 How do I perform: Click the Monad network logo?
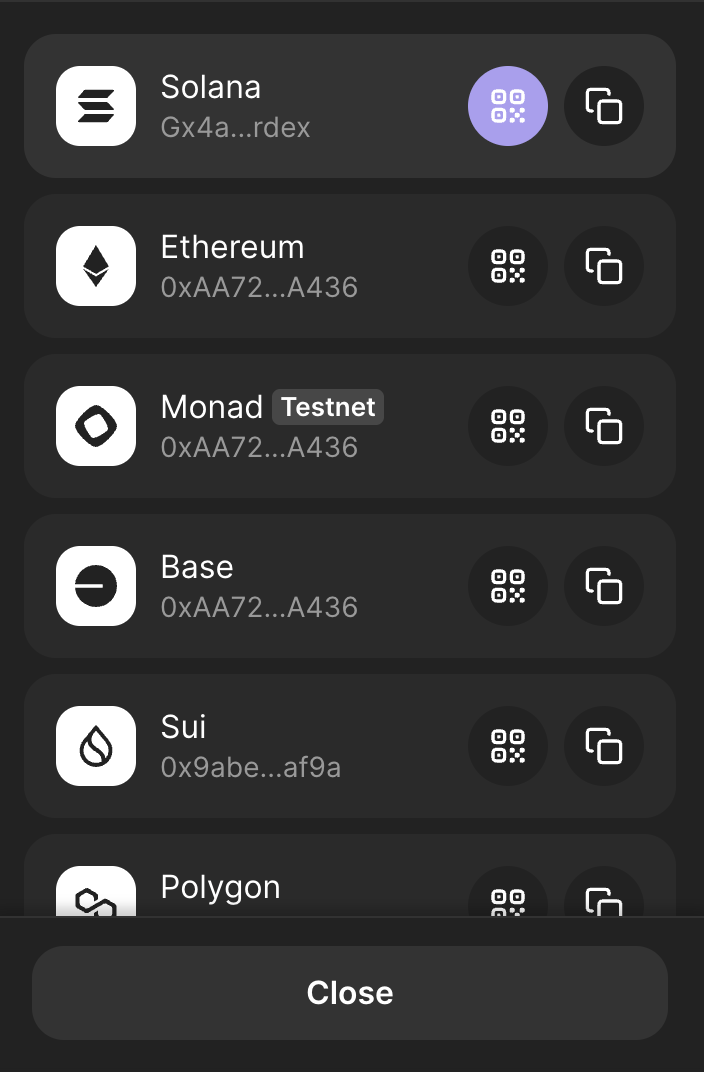tap(96, 426)
